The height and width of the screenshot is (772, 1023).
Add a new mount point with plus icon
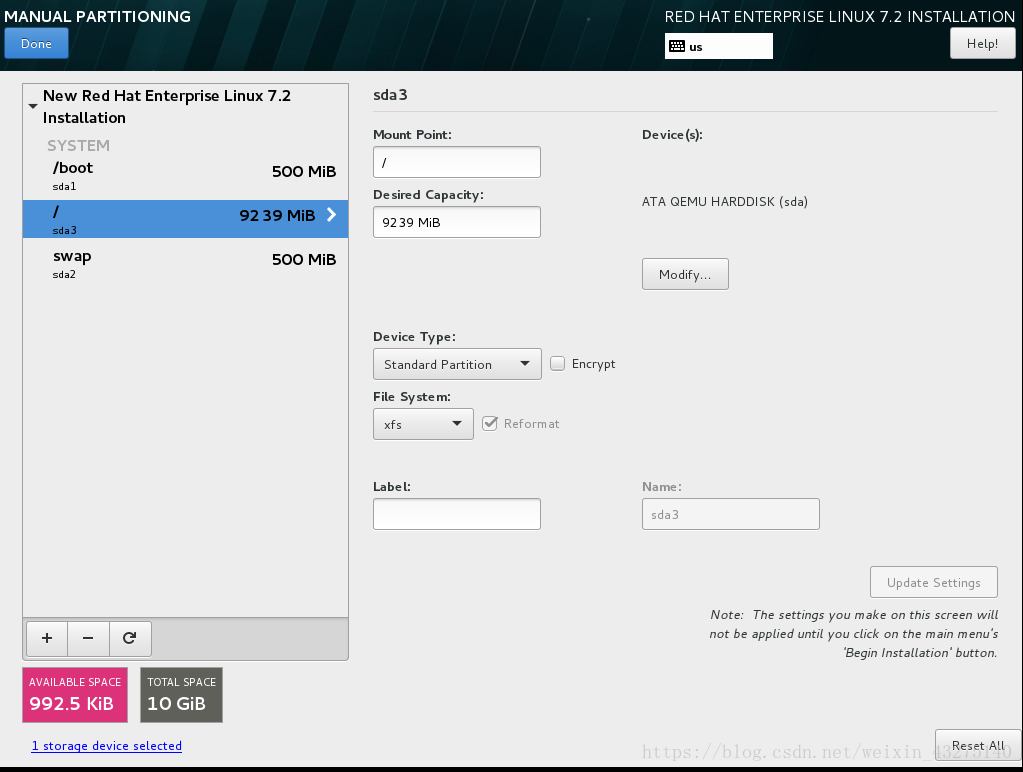[47, 638]
